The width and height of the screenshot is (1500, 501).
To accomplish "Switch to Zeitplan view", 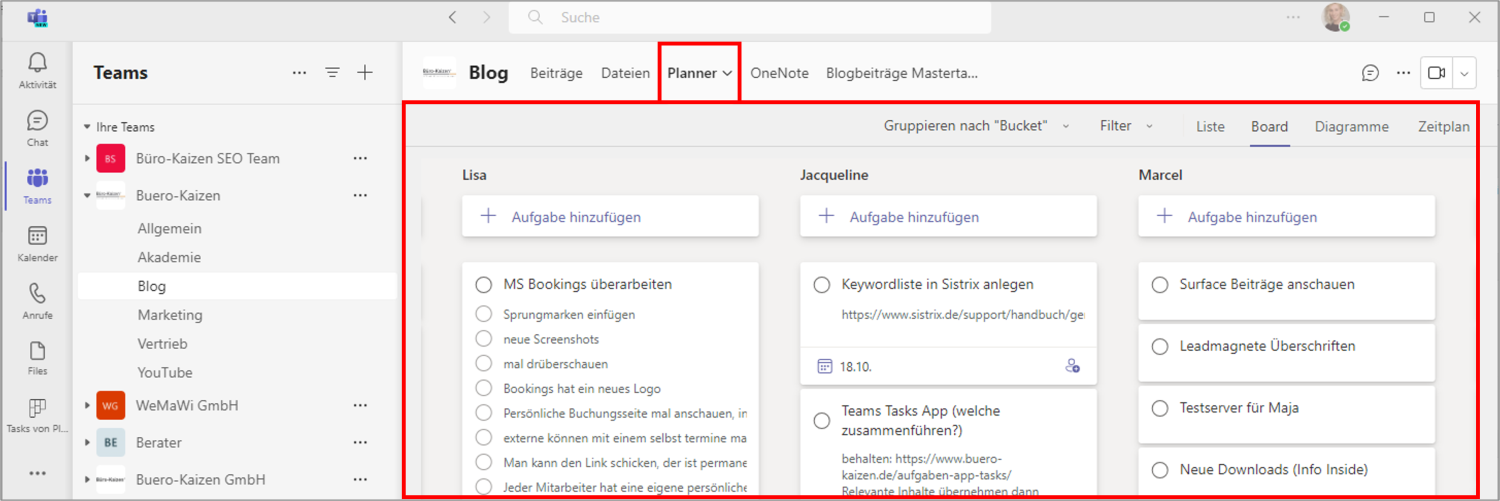I will 1444,126.
